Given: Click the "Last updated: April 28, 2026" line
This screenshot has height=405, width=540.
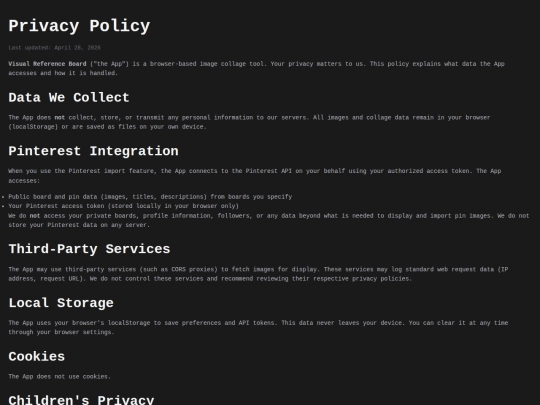Looking at the screenshot, I should point(54,48).
